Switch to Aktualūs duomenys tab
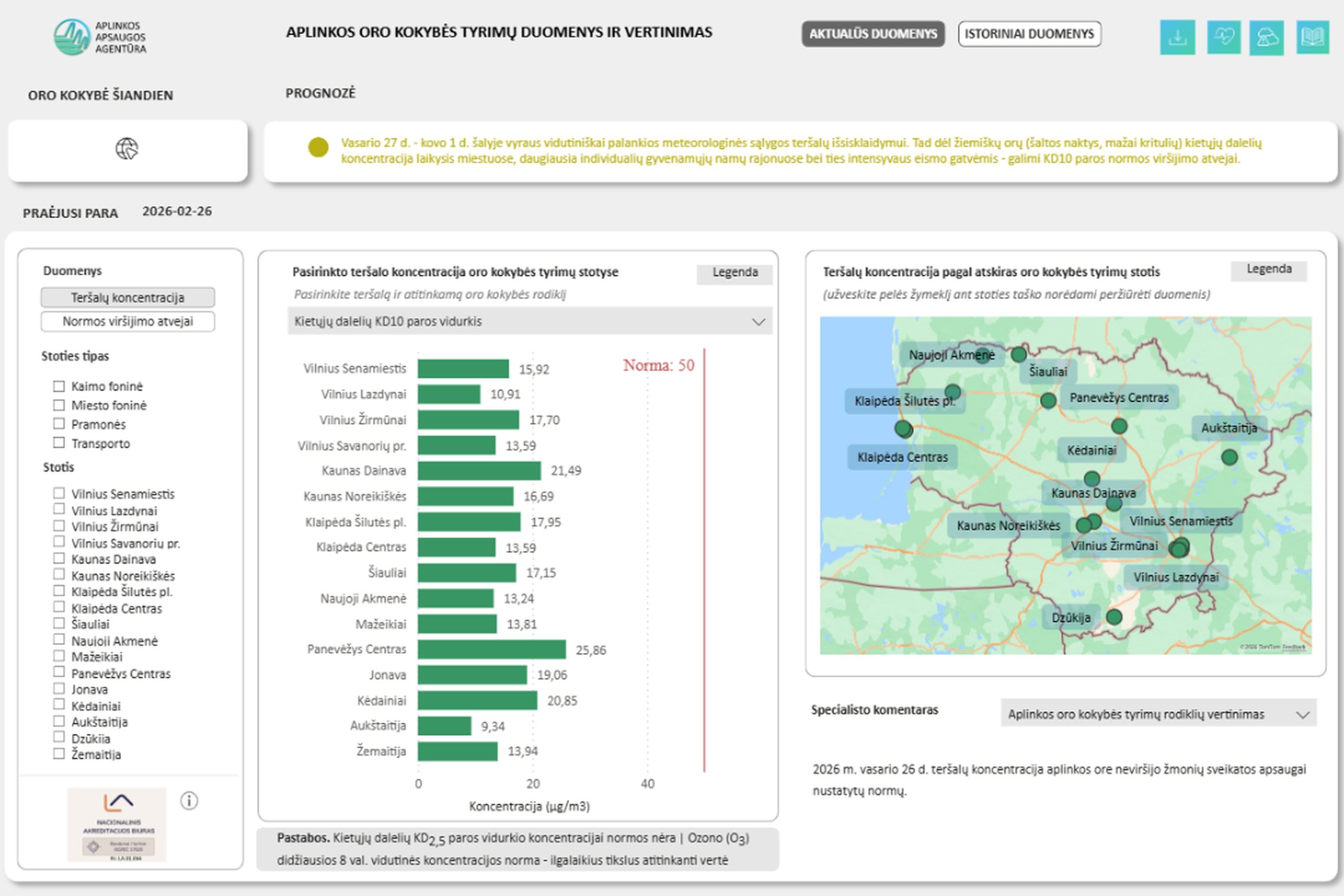Viewport: 1344px width, 896px height. (872, 34)
